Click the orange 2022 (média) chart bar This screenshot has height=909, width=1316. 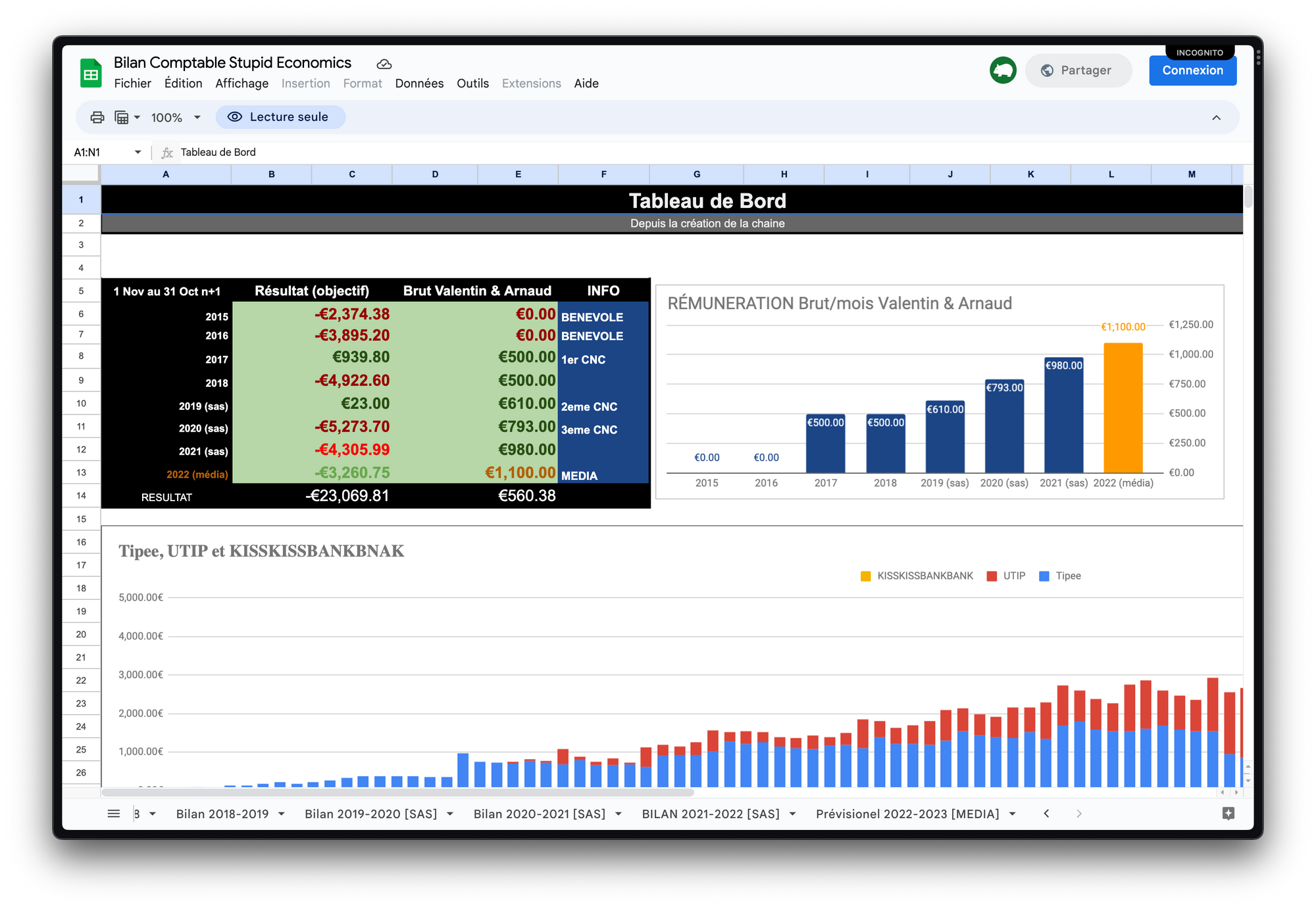[x=1123, y=408]
